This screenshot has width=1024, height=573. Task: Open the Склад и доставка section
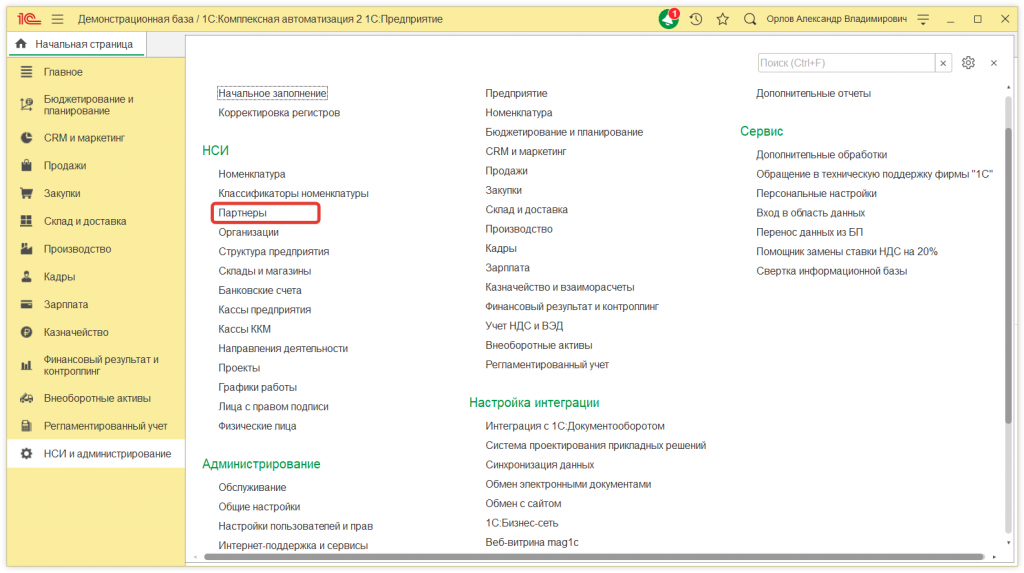pos(85,221)
